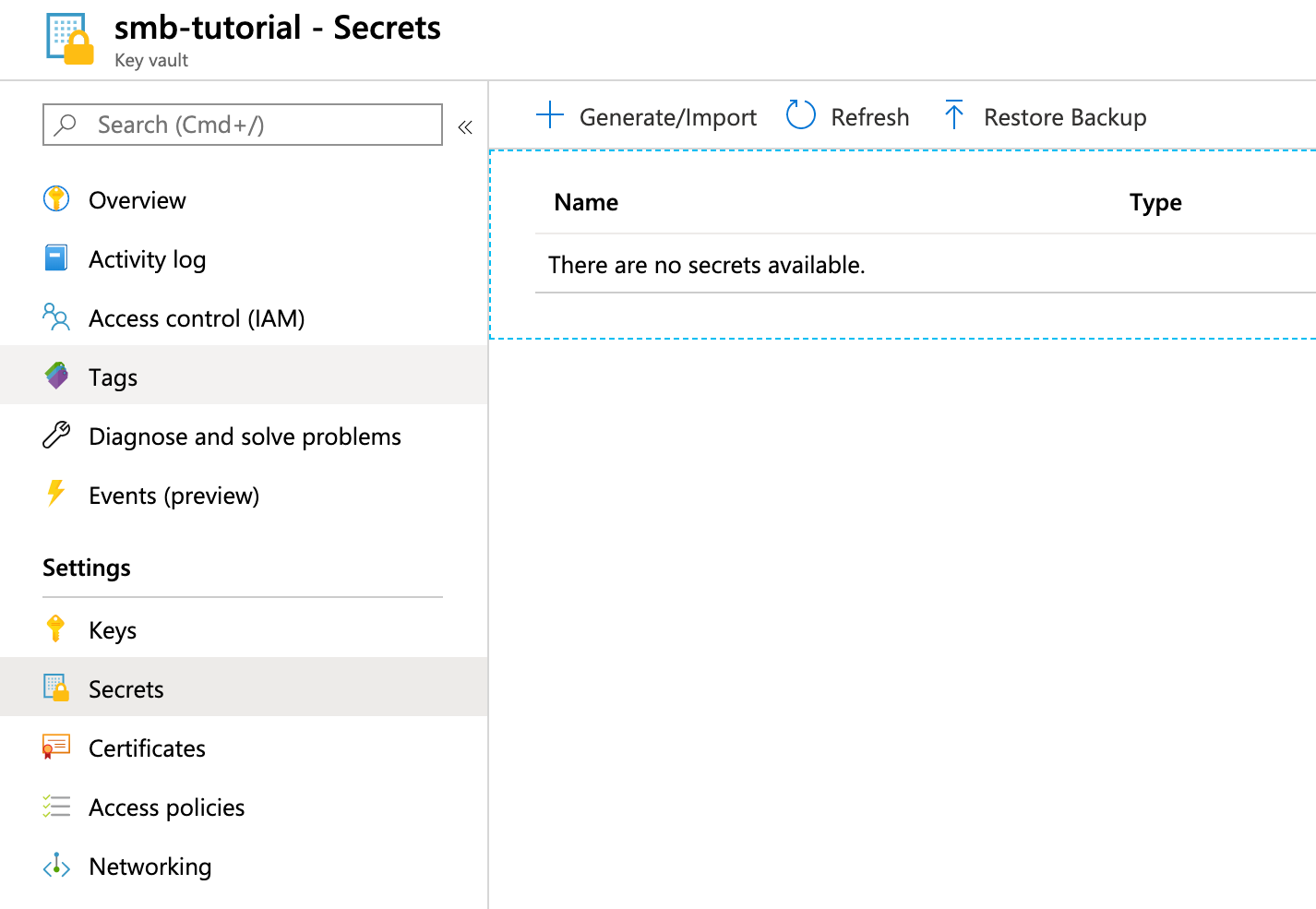Click the Name column header
Viewport: 1316px width, 909px height.
[586, 202]
